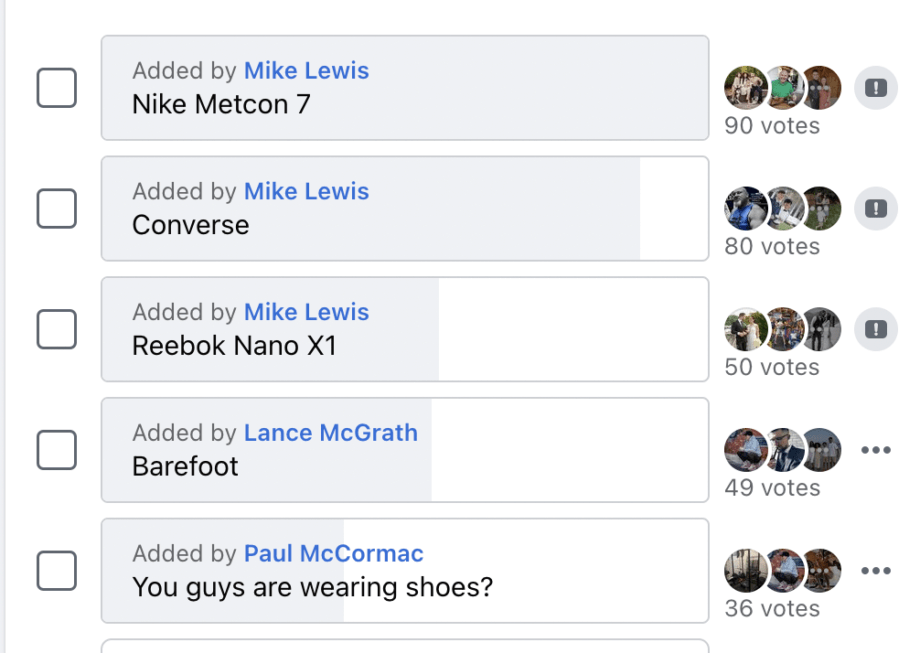Open Mike Lewis's profile from the Nike option
The height and width of the screenshot is (653, 920).
pyautogui.click(x=306, y=70)
